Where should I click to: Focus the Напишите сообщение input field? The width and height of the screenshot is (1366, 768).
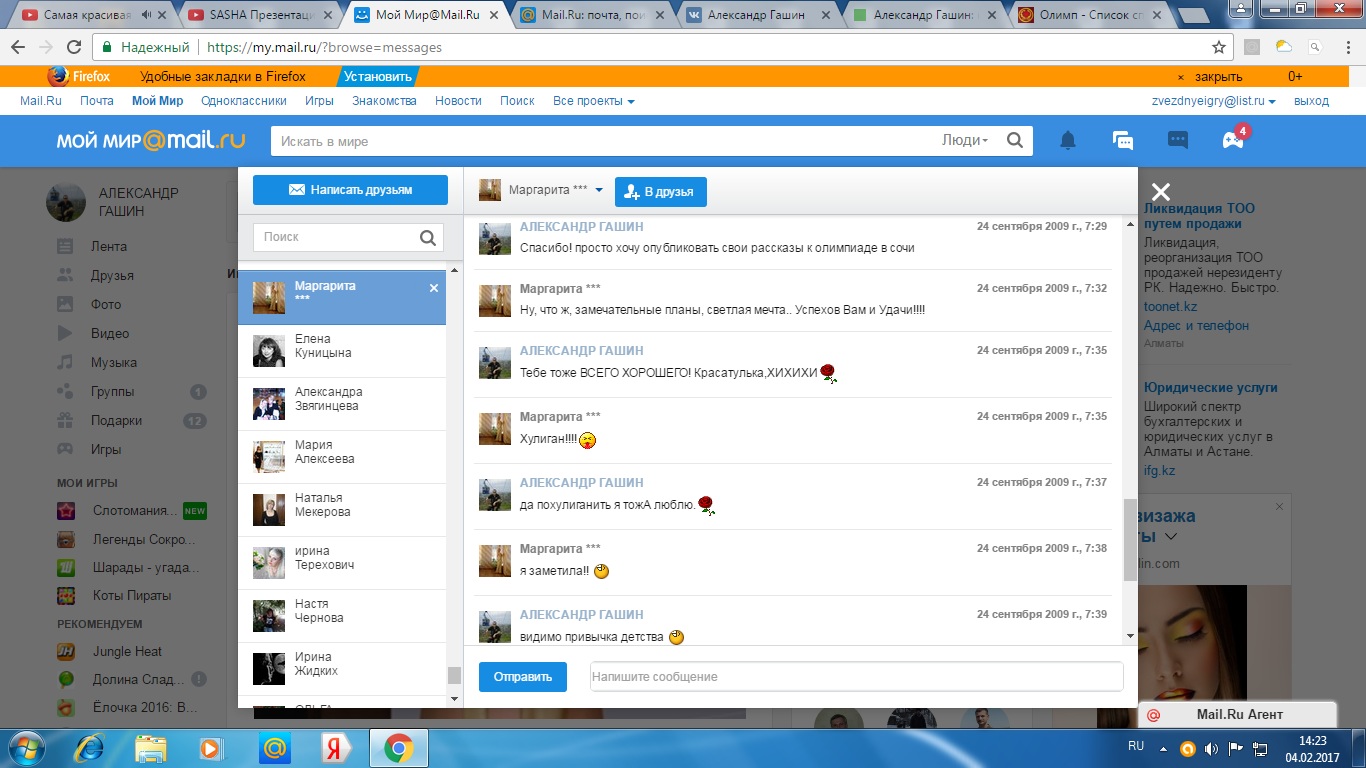pyautogui.click(x=856, y=677)
